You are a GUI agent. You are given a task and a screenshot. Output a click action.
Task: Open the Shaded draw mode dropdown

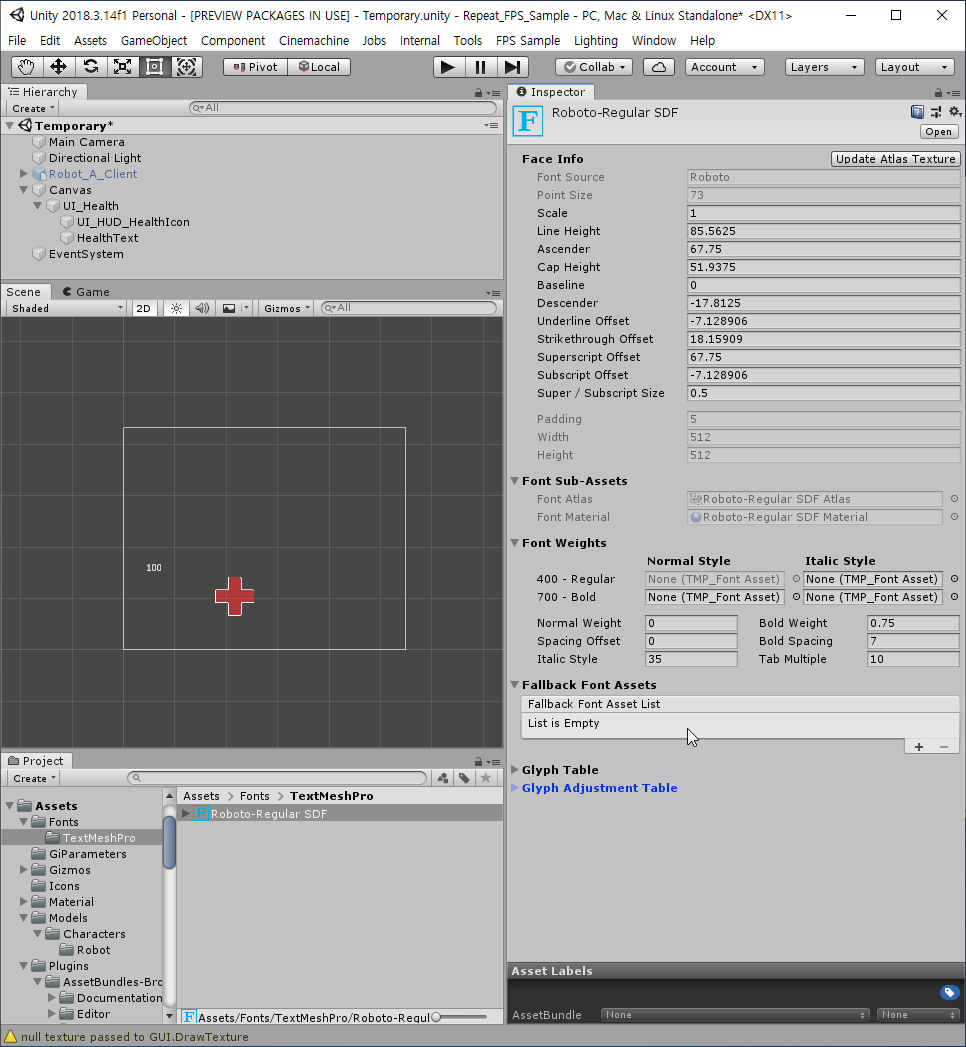coord(66,308)
